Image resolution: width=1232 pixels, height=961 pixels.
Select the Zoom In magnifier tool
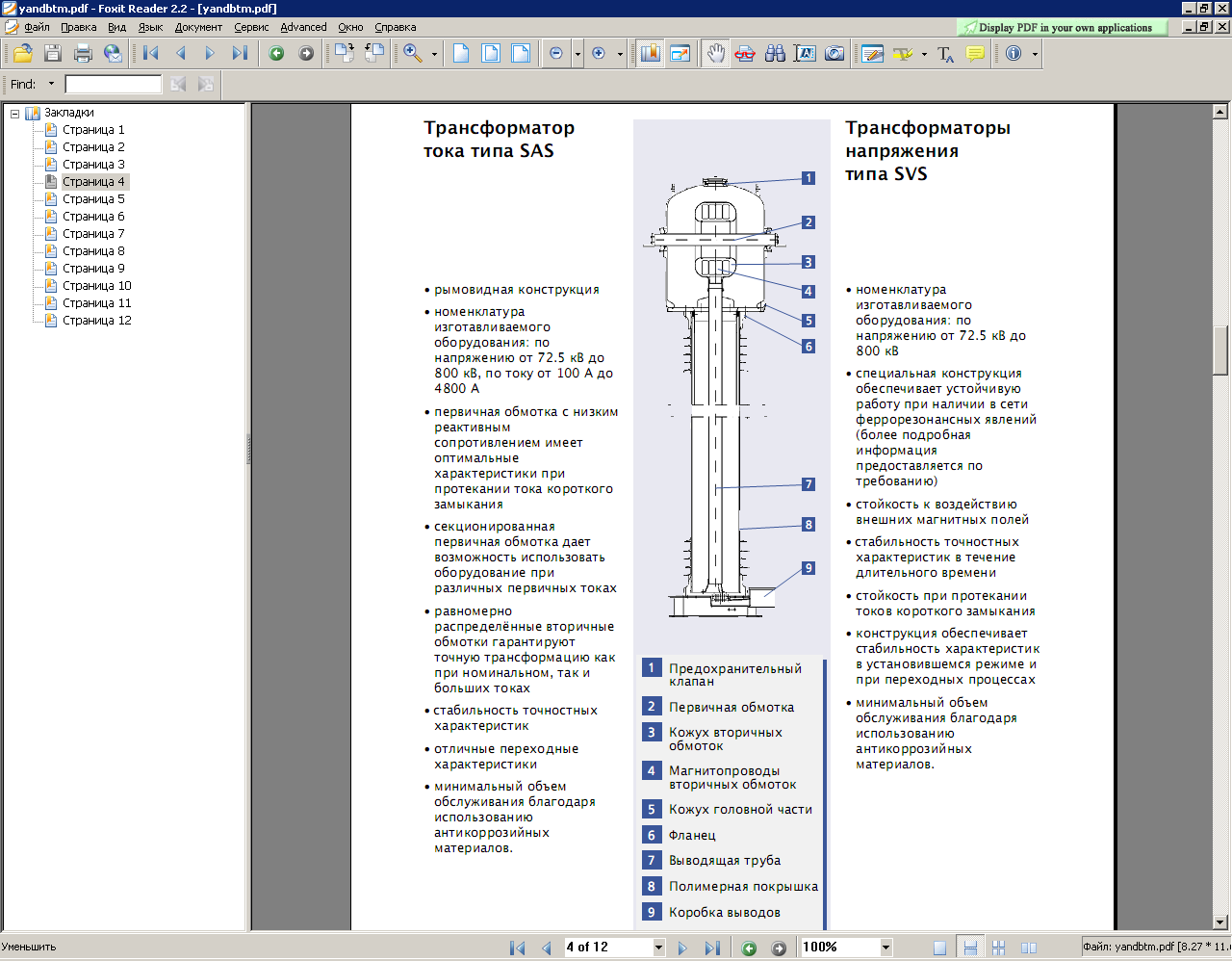[413, 54]
